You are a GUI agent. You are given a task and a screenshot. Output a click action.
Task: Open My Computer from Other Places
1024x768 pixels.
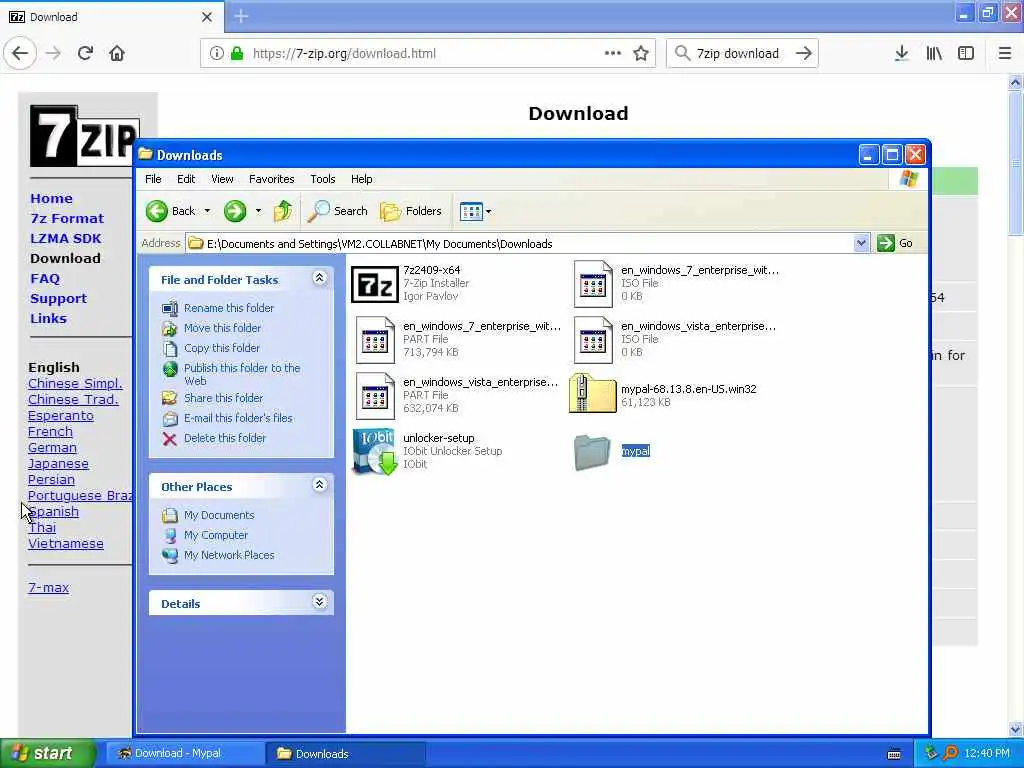tap(216, 535)
